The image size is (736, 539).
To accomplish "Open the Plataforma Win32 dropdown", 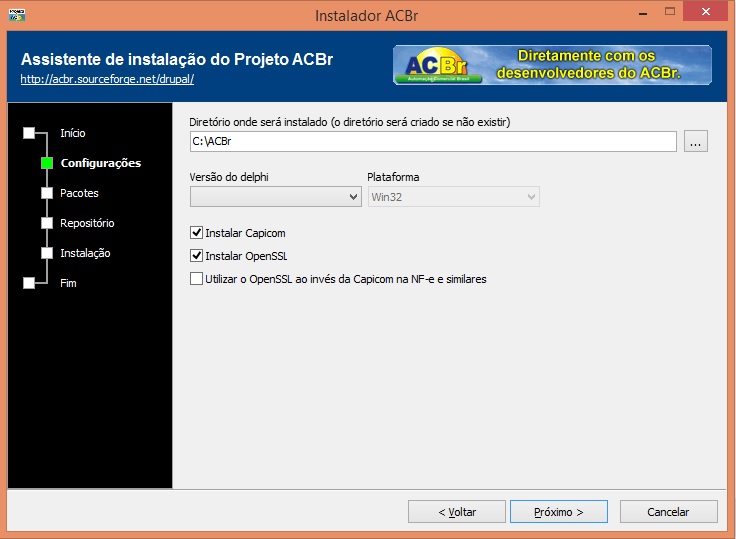I will [453, 197].
